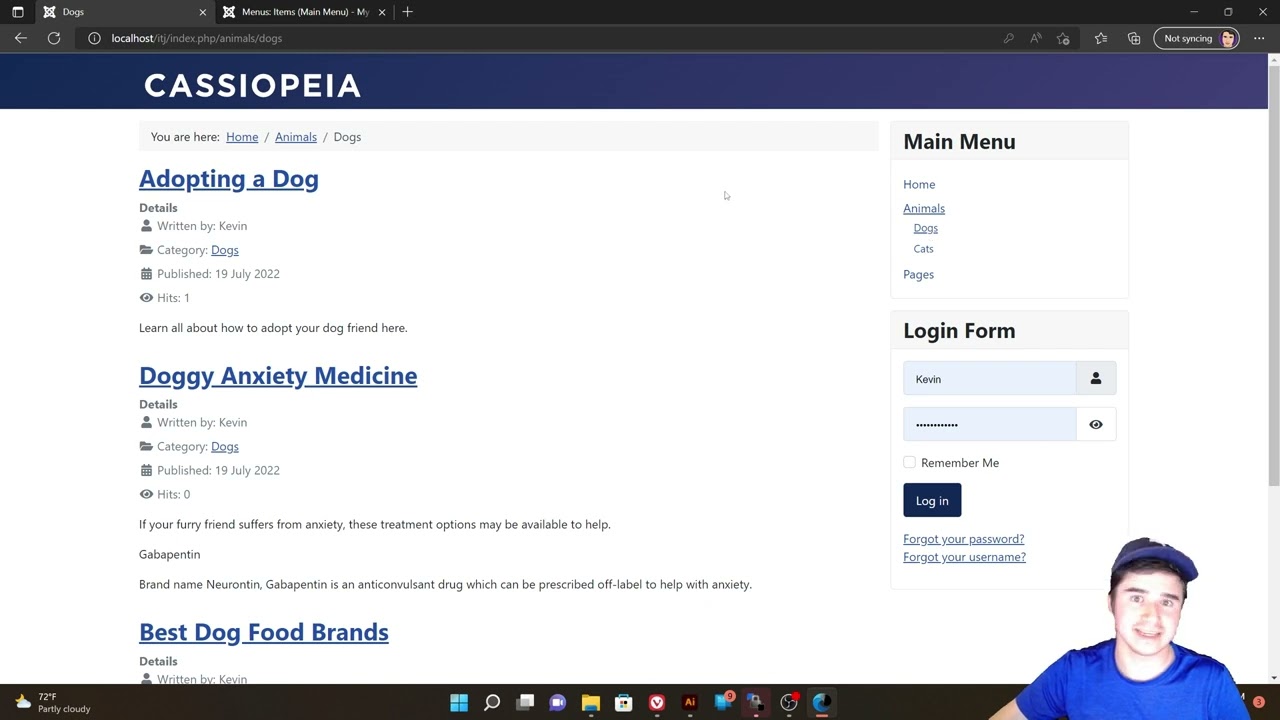Select Cats submenu item in Main Menu
The width and height of the screenshot is (1280, 720).
923,249
